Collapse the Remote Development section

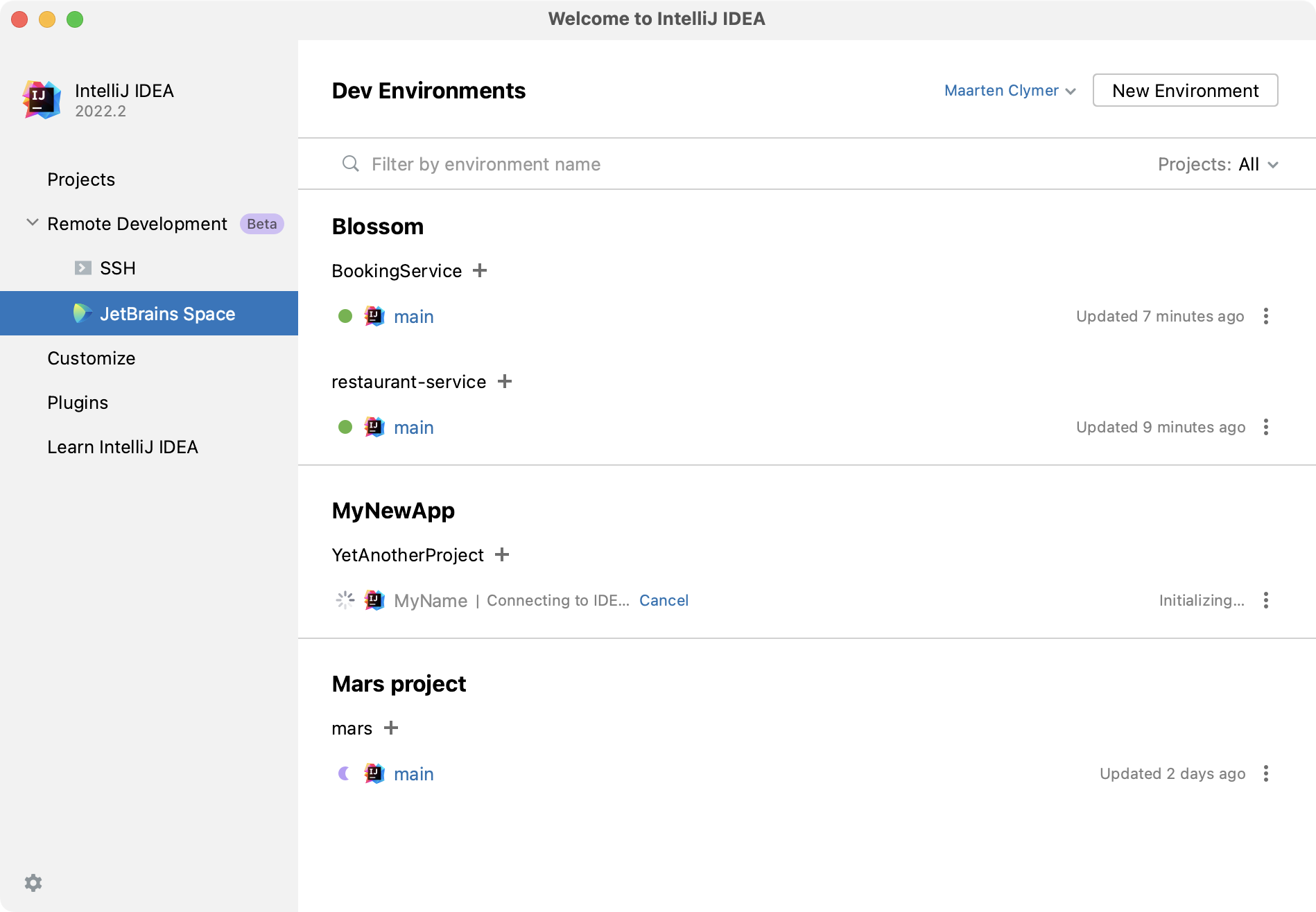[32, 223]
